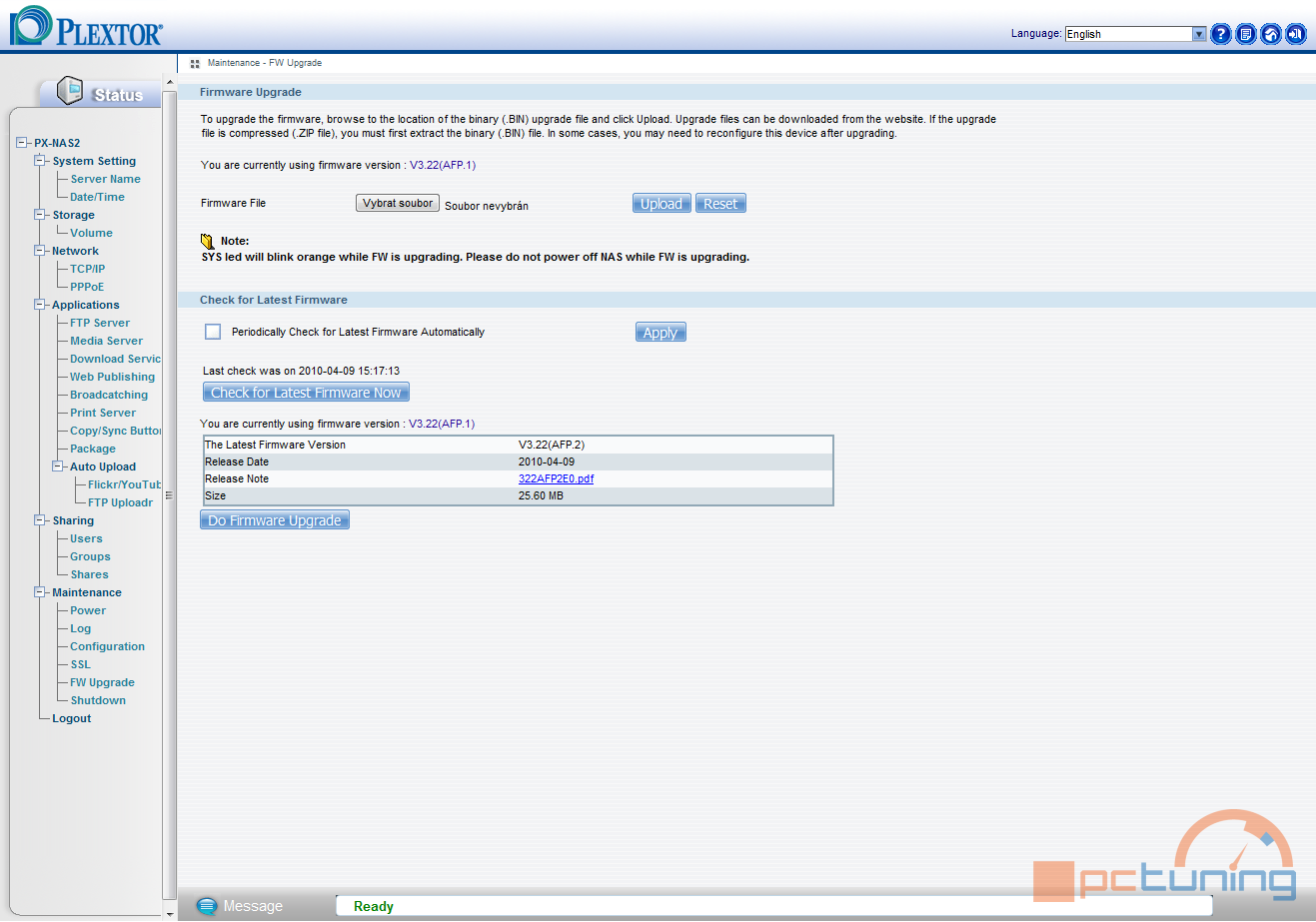Click the sidebar splitter handle

point(169,495)
